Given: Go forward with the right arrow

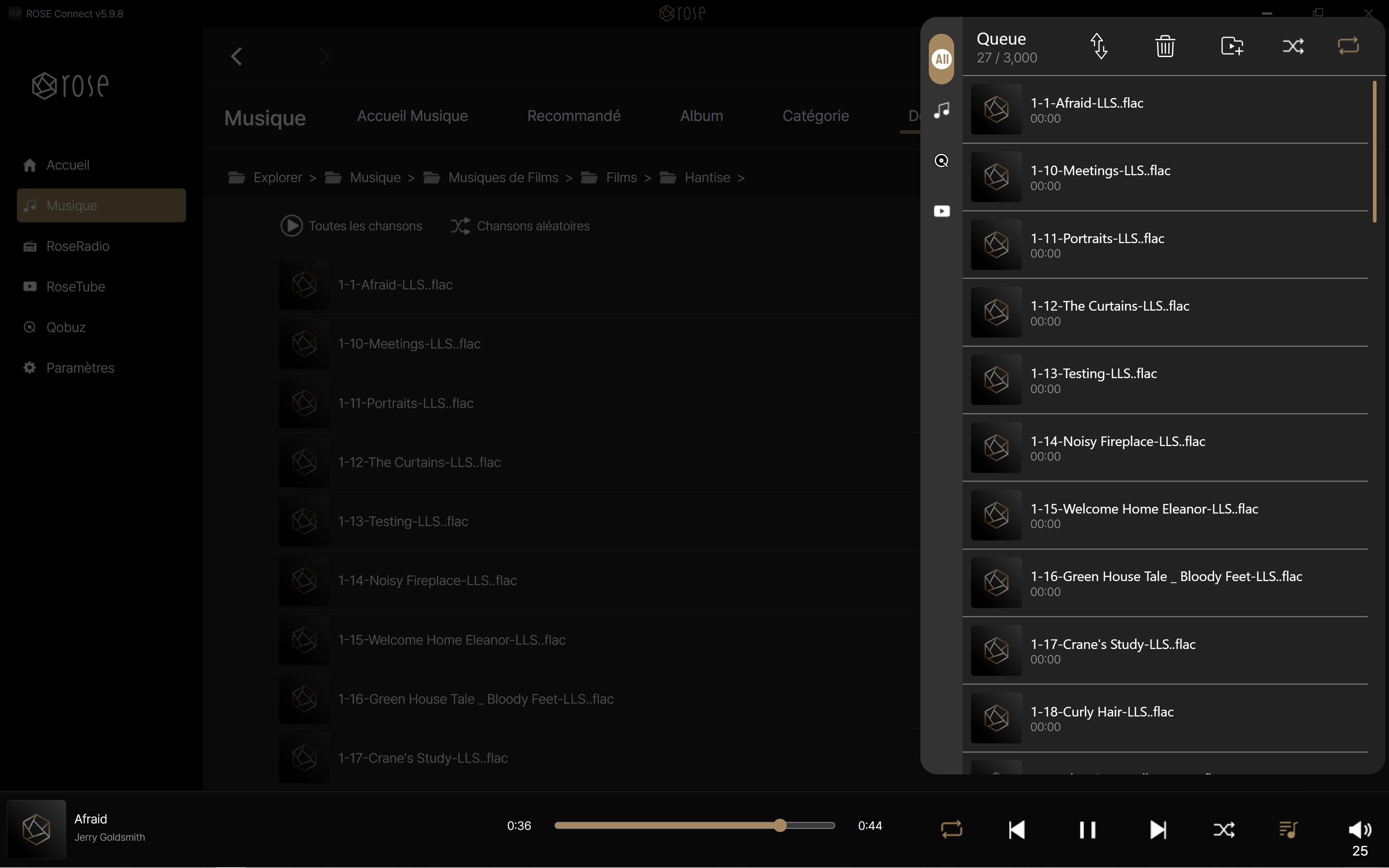Looking at the screenshot, I should (x=324, y=56).
